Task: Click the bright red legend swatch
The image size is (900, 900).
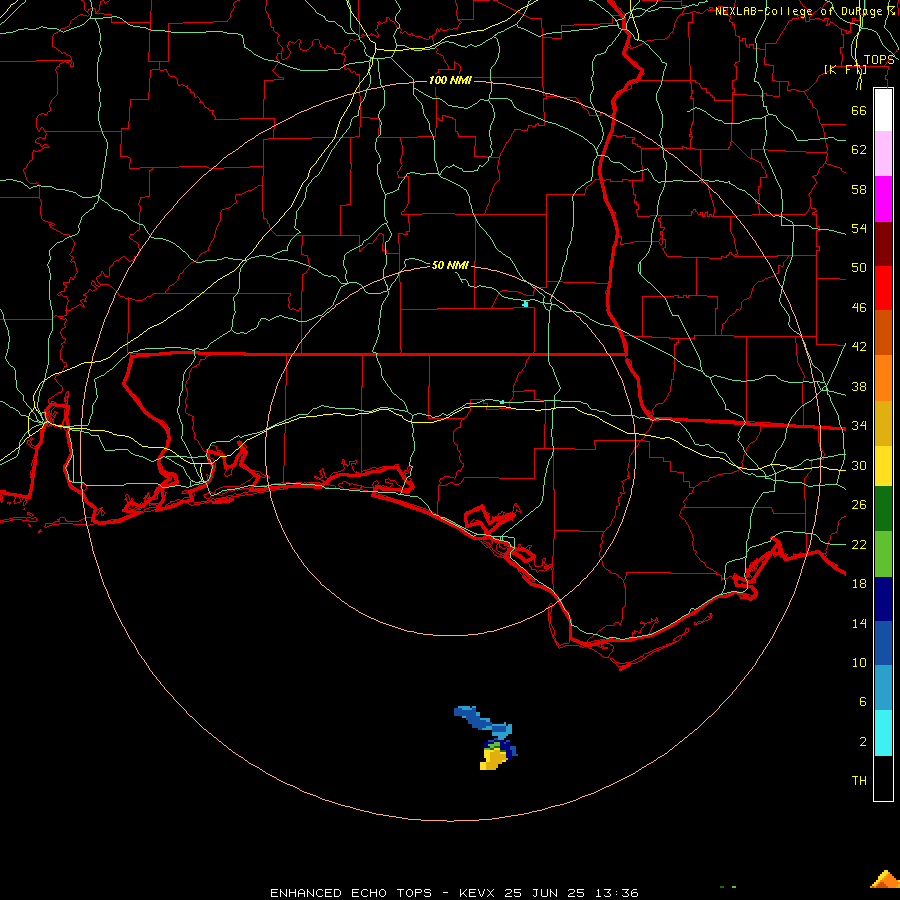Action: pyautogui.click(x=883, y=288)
